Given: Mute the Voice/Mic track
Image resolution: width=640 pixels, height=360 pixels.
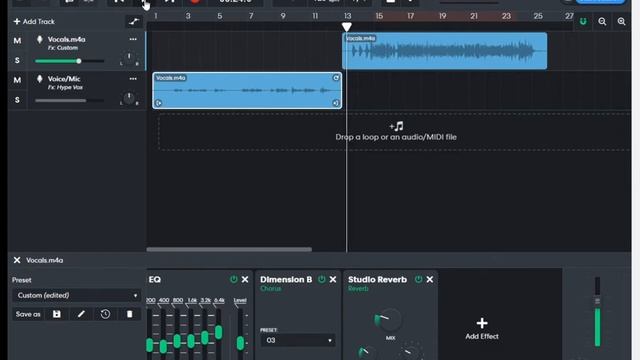Looking at the screenshot, I should pyautogui.click(x=17, y=80).
